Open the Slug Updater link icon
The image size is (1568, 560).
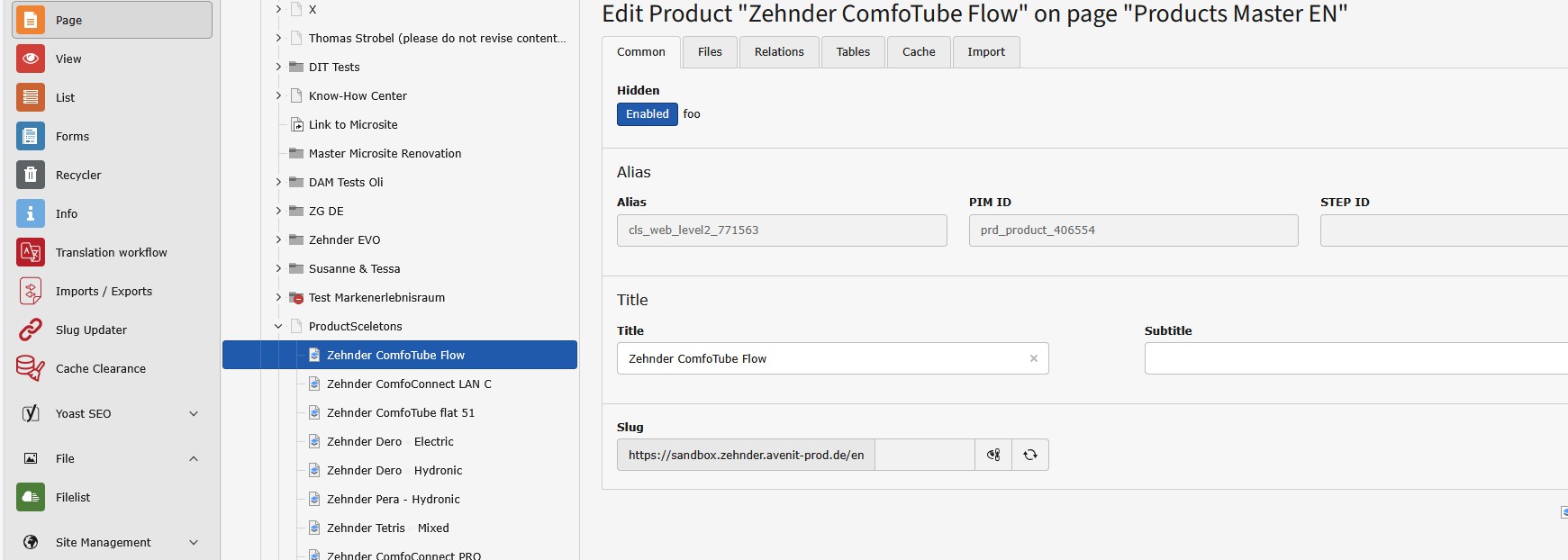[x=31, y=330]
